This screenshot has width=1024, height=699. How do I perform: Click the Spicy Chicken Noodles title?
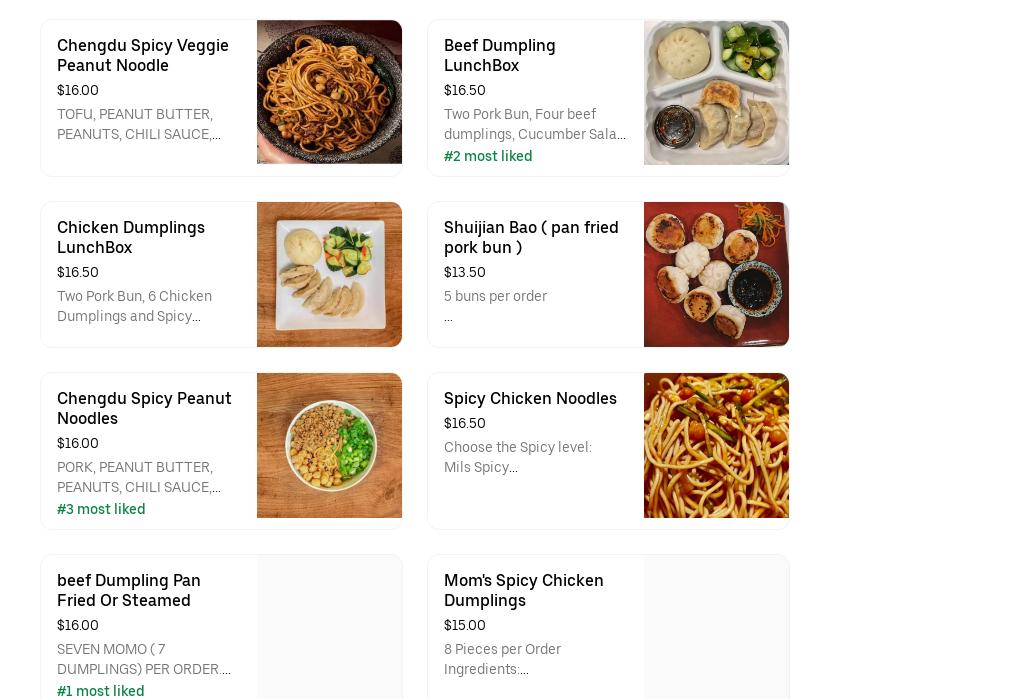tap(530, 398)
